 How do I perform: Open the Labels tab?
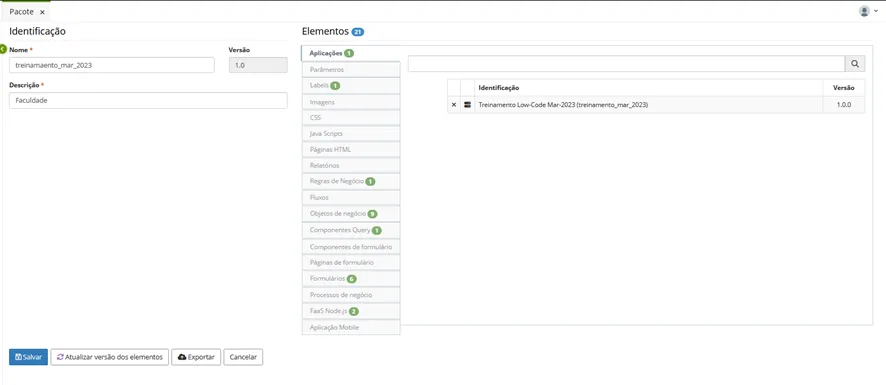[351, 85]
